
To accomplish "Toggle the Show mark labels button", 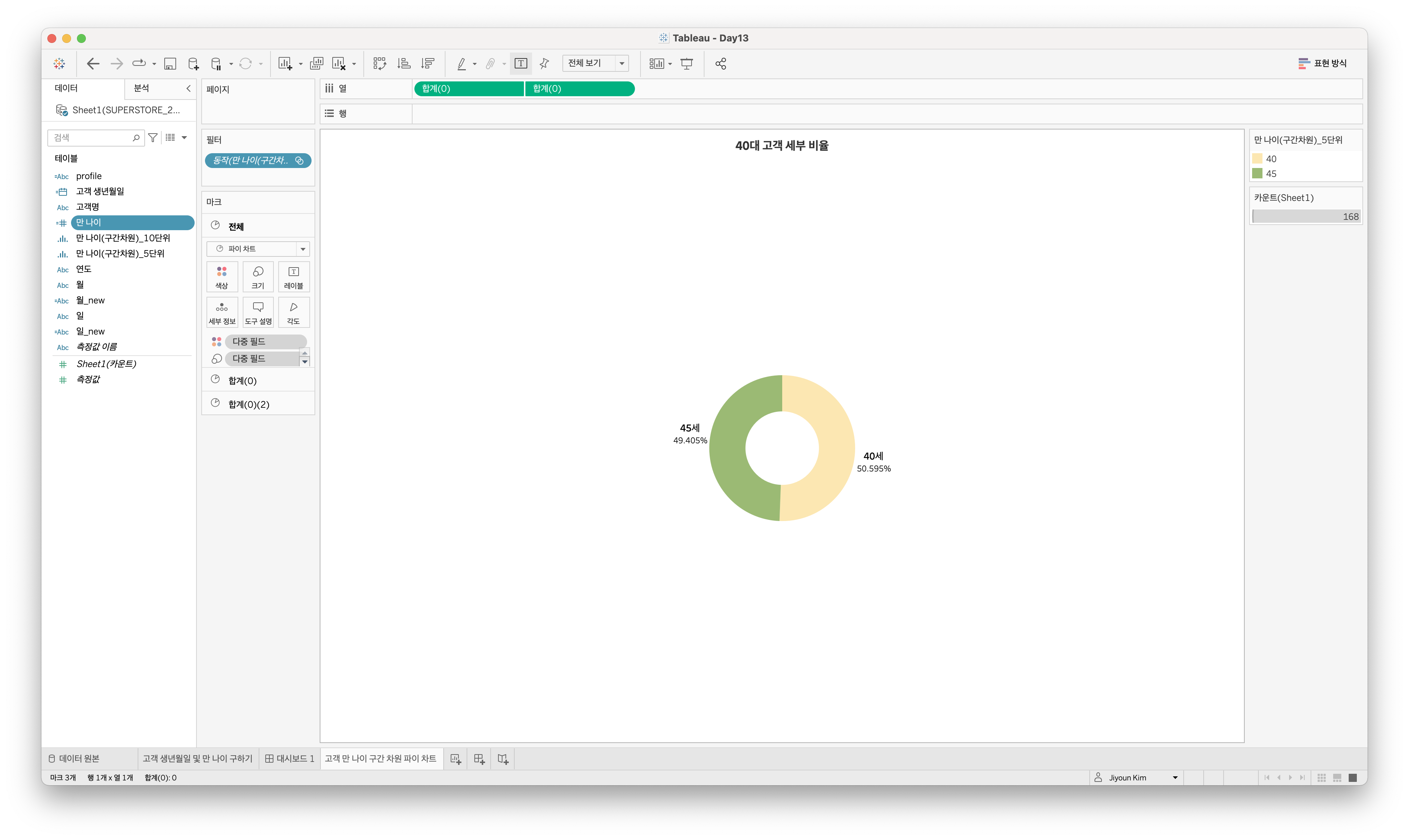I will coord(521,63).
